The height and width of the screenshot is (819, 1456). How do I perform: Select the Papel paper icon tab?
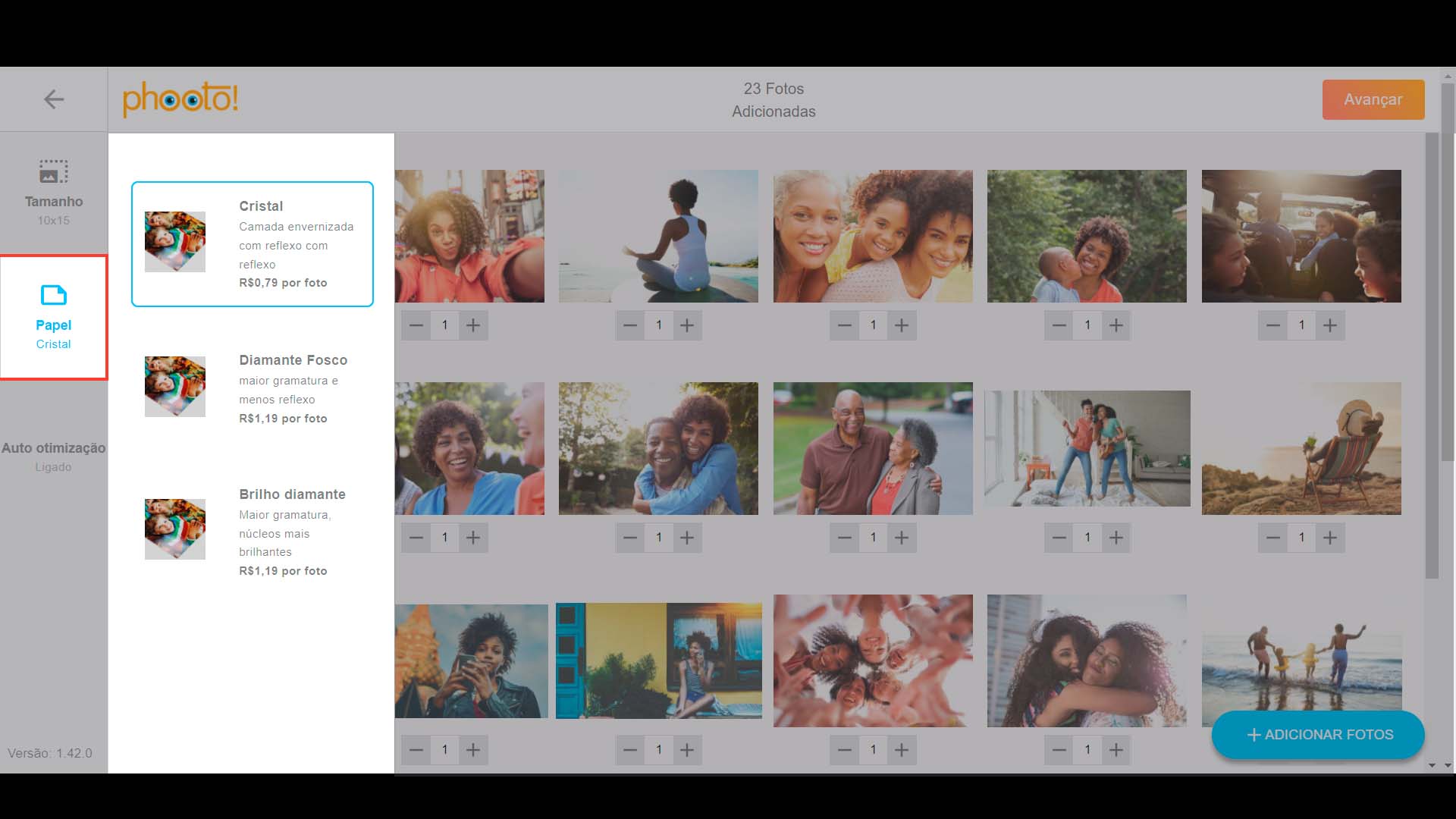click(53, 295)
